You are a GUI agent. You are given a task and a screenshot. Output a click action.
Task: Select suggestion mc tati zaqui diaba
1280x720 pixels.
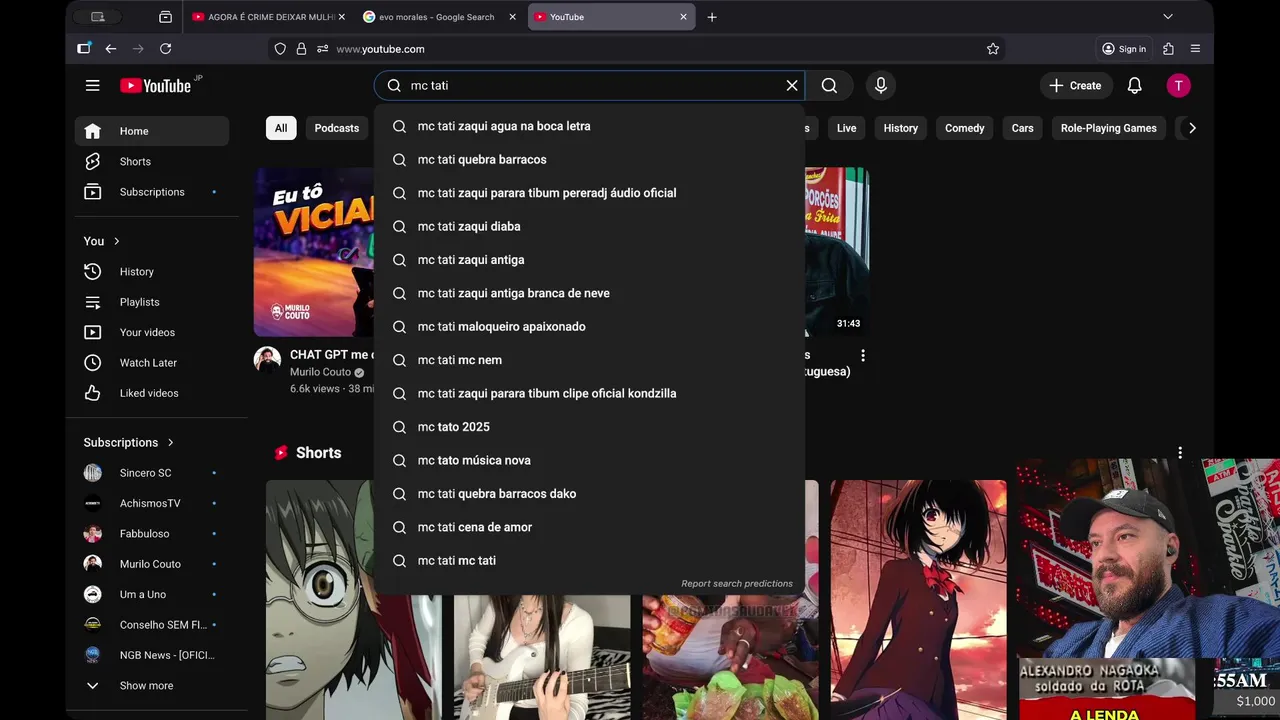[x=589, y=227]
